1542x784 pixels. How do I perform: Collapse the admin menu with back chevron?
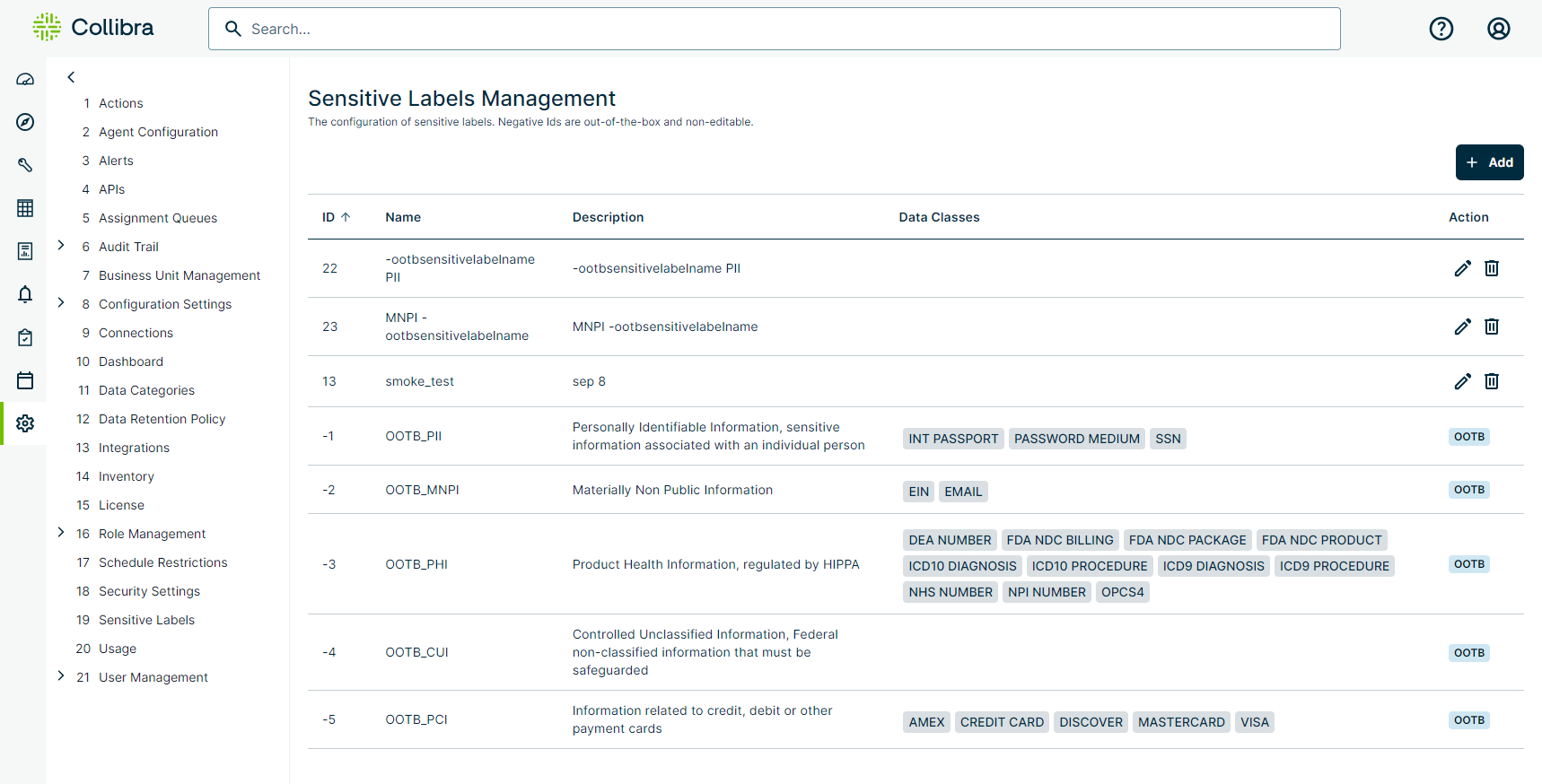click(x=71, y=77)
